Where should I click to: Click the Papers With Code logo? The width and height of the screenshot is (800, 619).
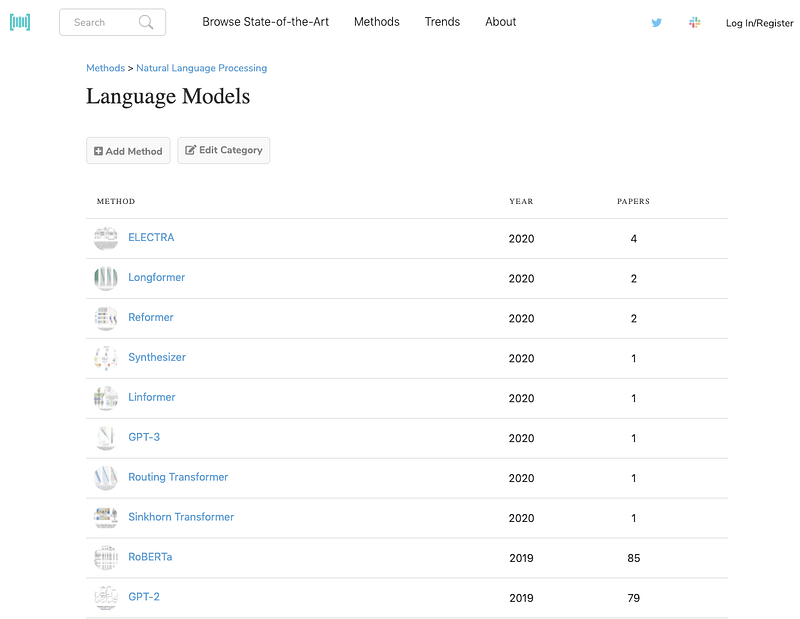click(x=20, y=22)
